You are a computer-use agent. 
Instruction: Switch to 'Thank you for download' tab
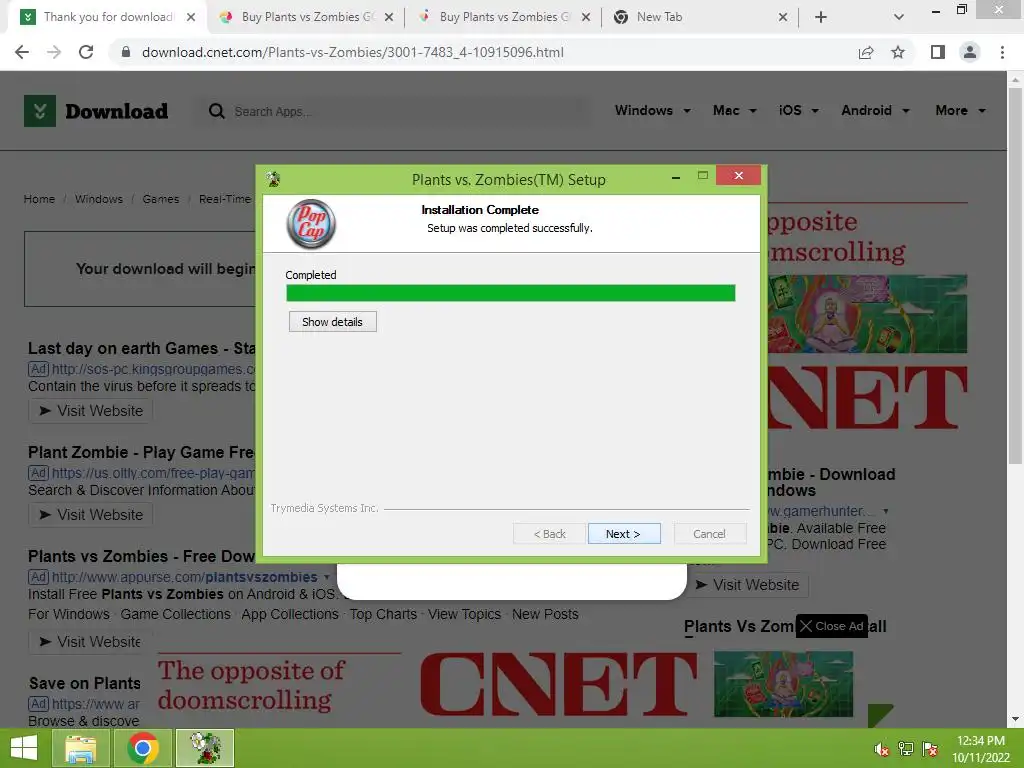point(108,17)
